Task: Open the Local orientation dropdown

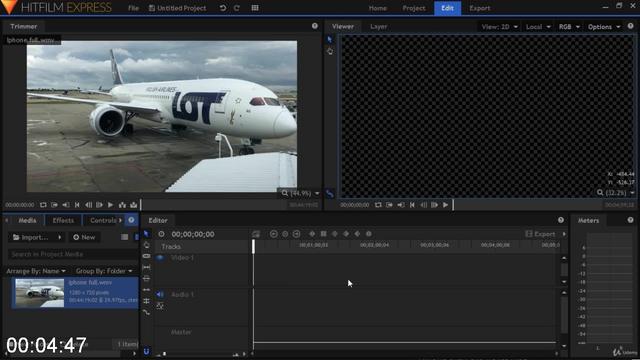Action: (x=538, y=27)
